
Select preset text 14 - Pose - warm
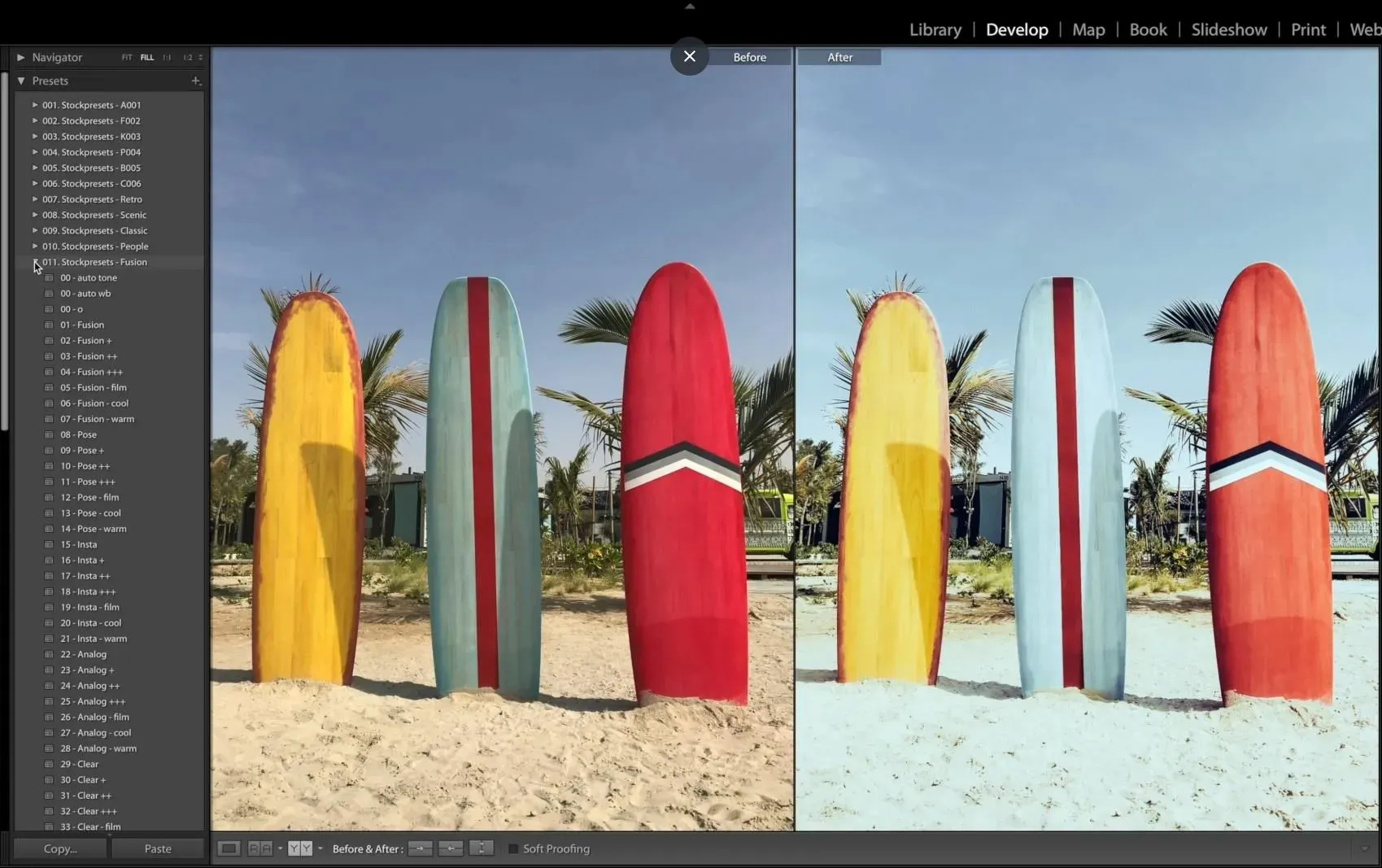94,529
